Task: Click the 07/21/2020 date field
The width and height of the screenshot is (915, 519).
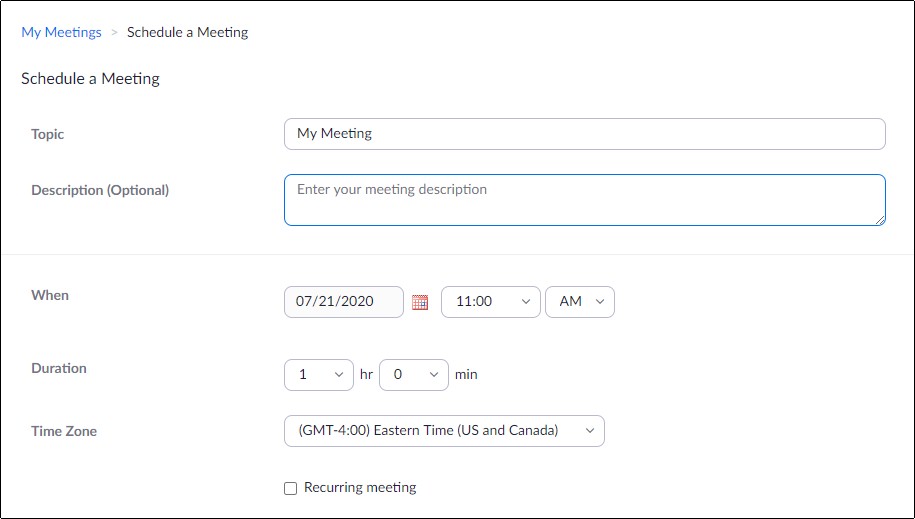Action: (x=344, y=302)
